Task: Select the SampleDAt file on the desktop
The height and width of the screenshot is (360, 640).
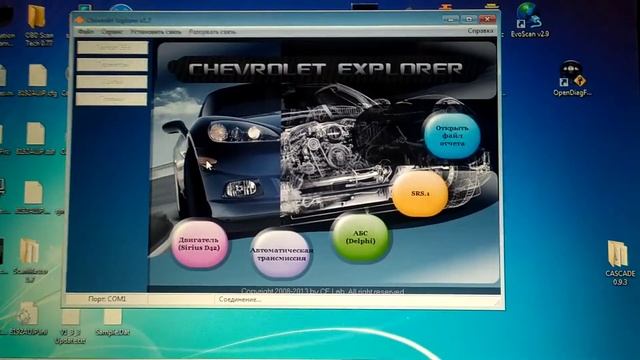Action: click(112, 322)
